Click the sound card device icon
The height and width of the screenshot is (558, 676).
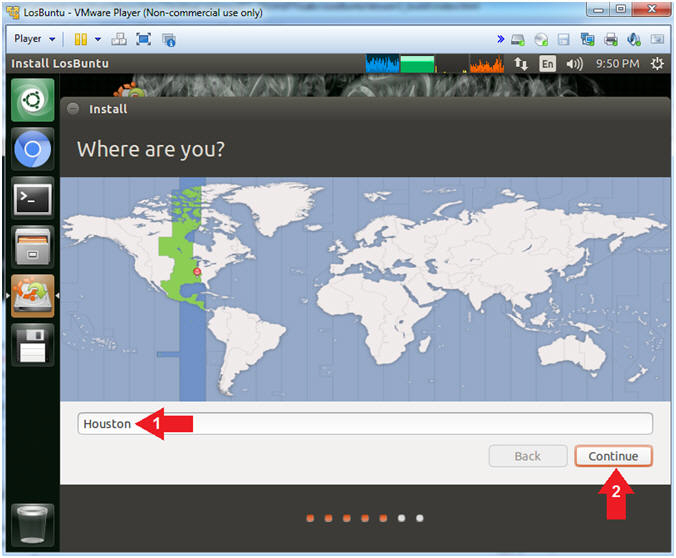click(x=634, y=40)
